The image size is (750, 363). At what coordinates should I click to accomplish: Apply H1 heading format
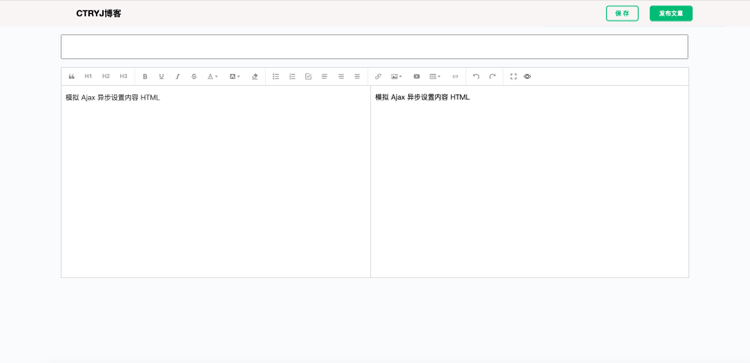[88, 76]
